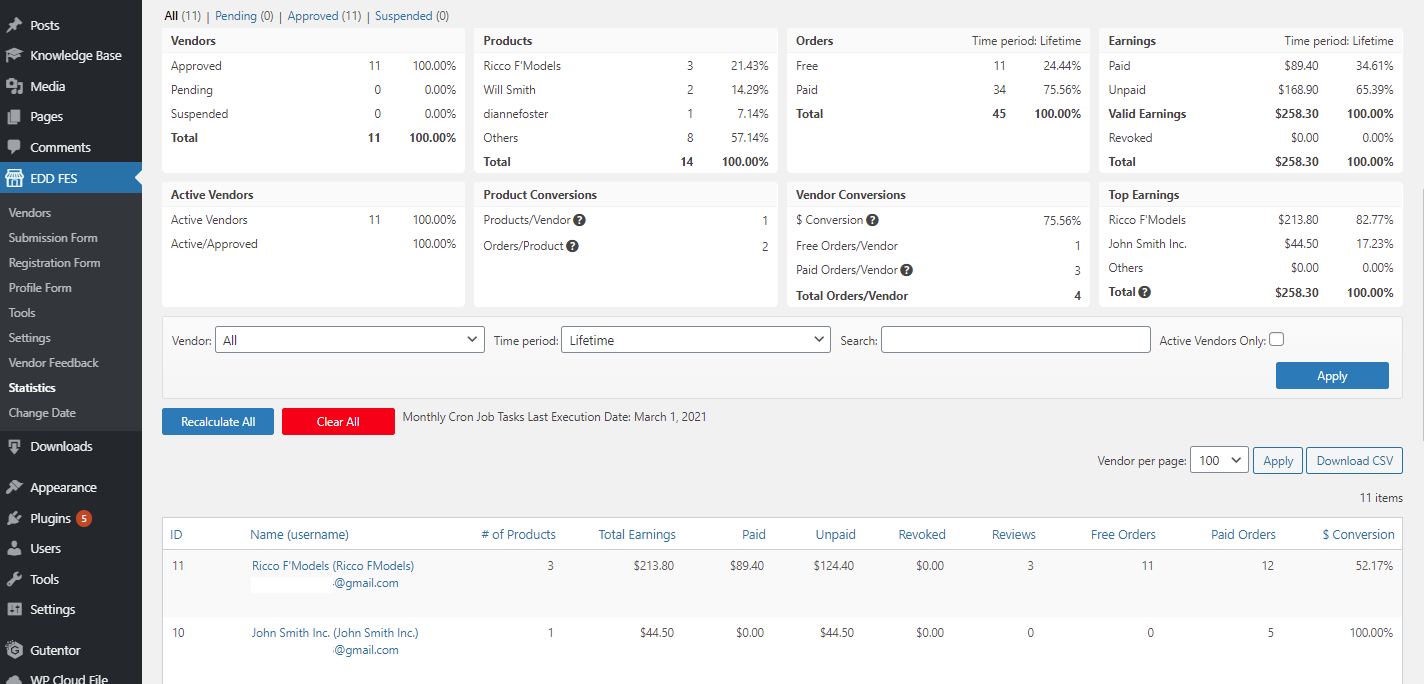Click the Posts pin icon in sidebar
1424x684 pixels.
(14, 25)
